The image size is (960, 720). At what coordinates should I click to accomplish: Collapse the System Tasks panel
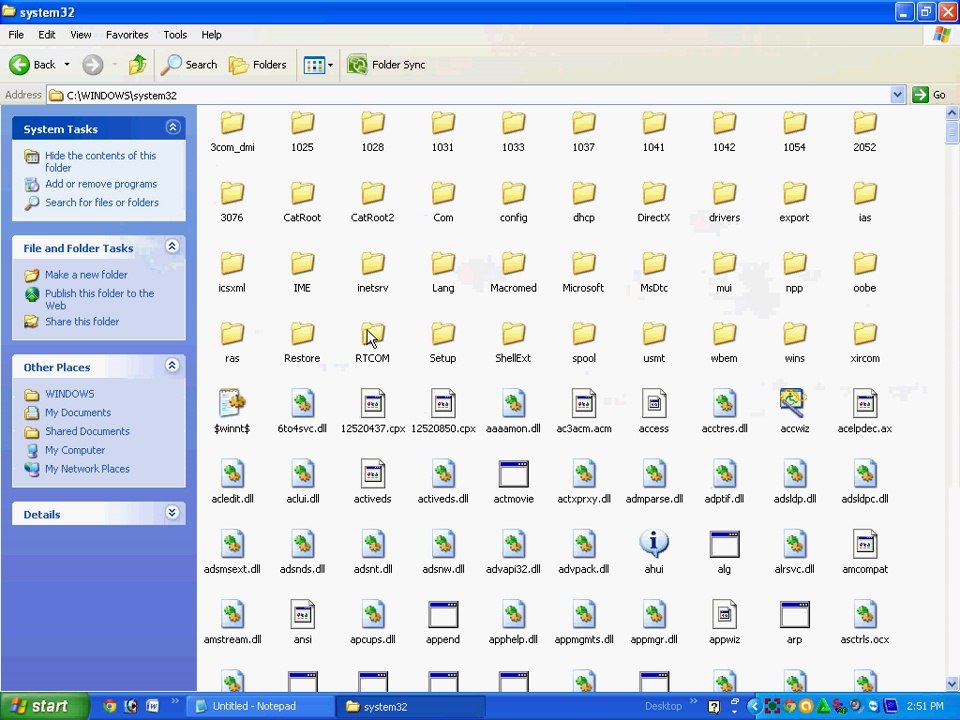pos(173,127)
